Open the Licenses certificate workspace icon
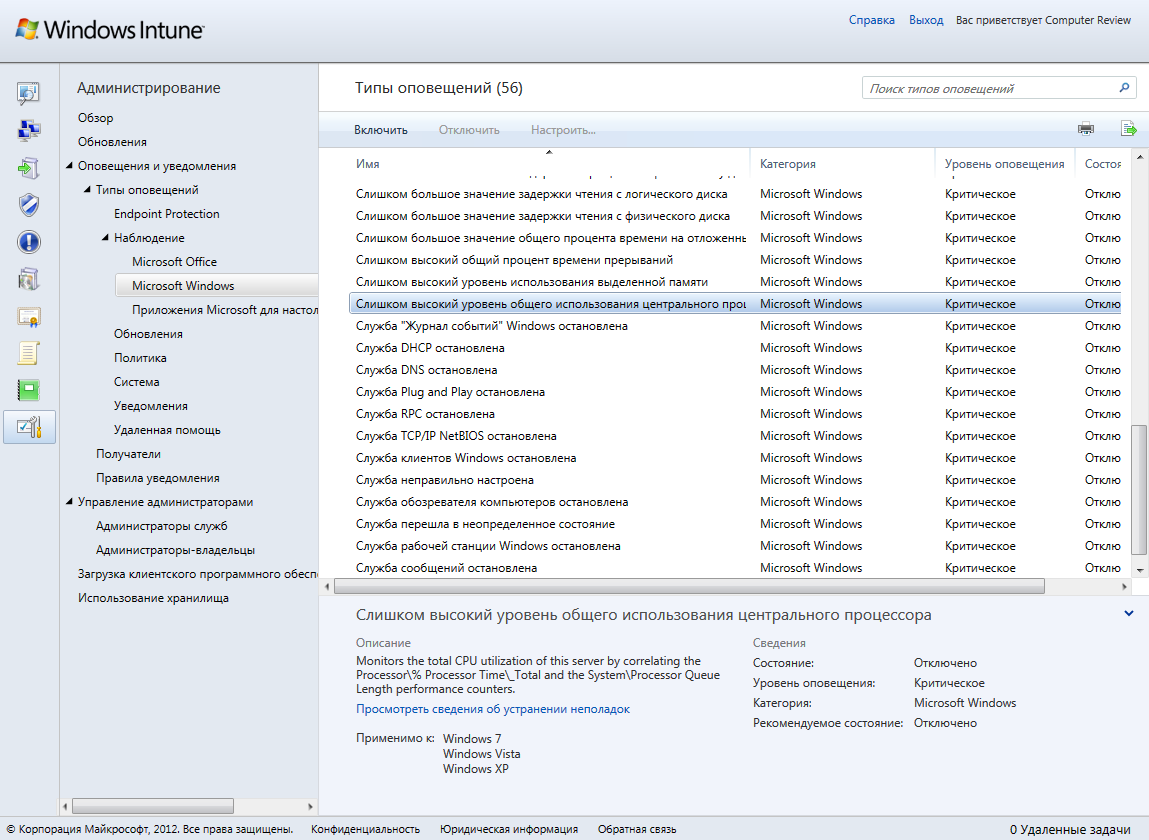The height and width of the screenshot is (840, 1149). coord(29,317)
